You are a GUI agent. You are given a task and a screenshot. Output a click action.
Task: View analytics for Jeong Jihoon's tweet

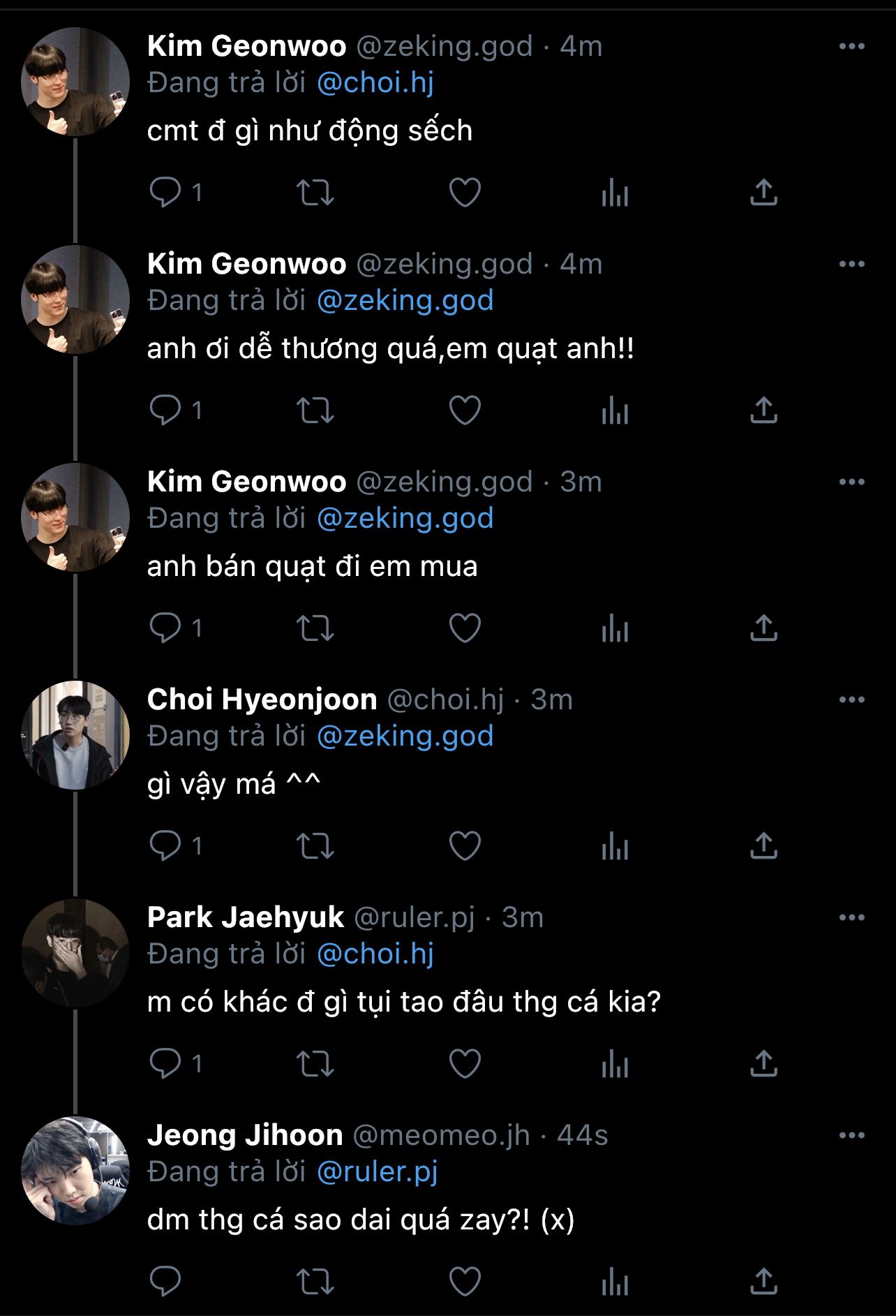coord(615,1281)
